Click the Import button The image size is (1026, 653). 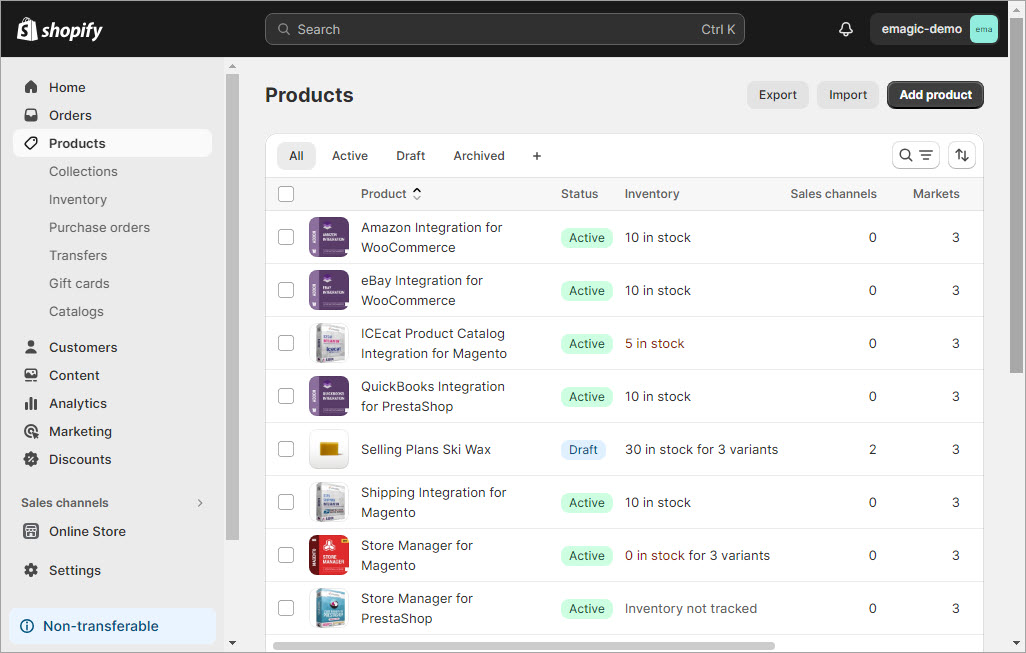pos(847,95)
